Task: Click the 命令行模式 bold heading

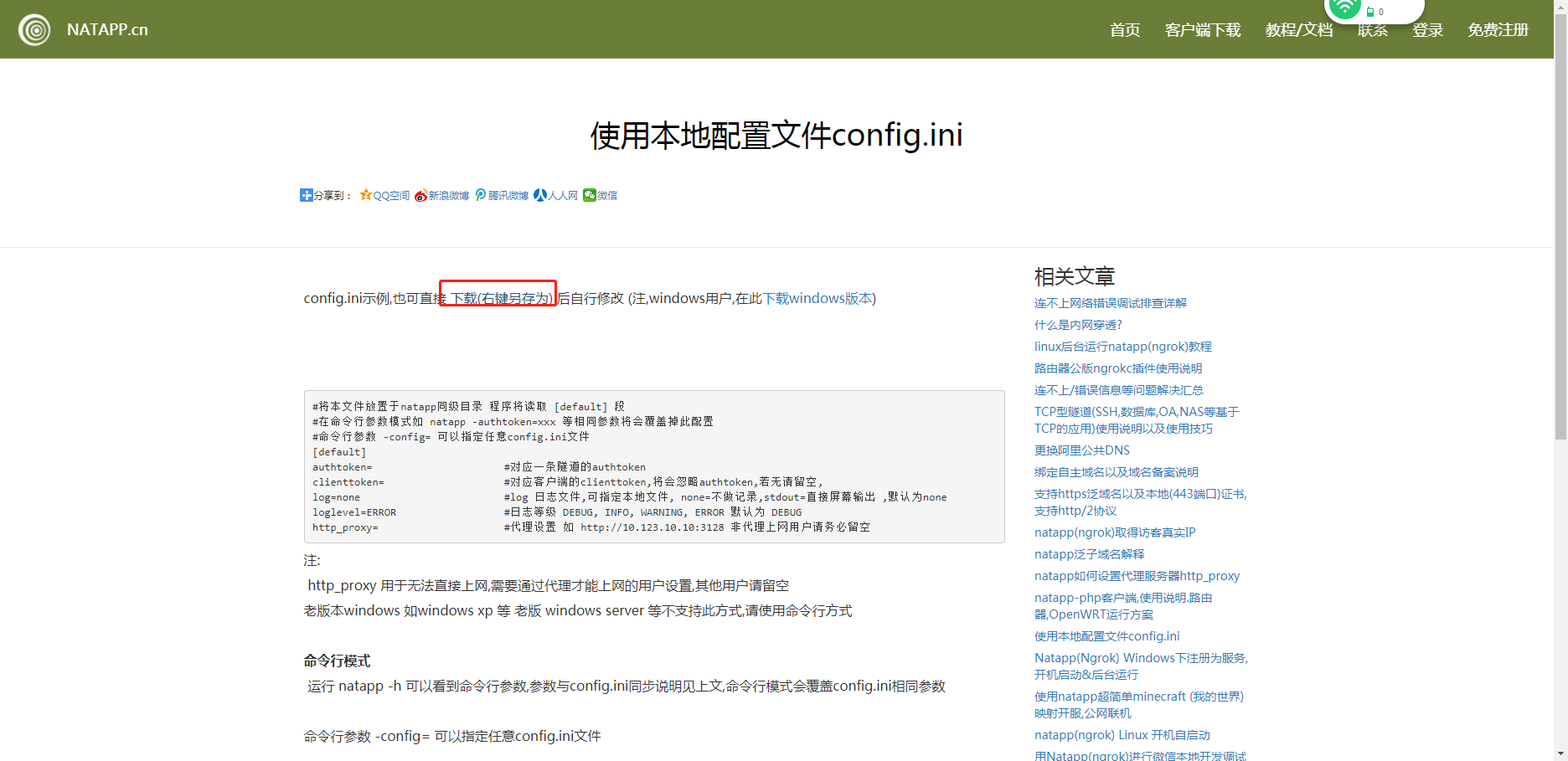Action: [337, 661]
